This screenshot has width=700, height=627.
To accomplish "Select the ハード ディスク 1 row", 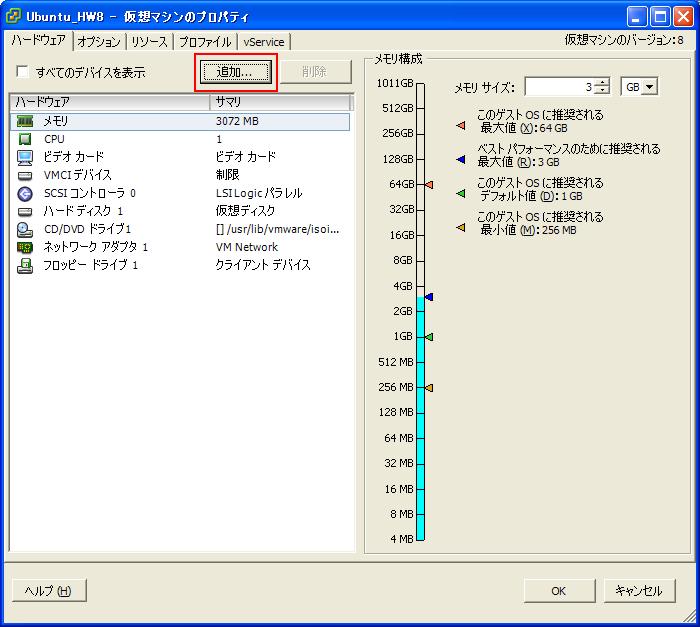I will tap(180, 211).
